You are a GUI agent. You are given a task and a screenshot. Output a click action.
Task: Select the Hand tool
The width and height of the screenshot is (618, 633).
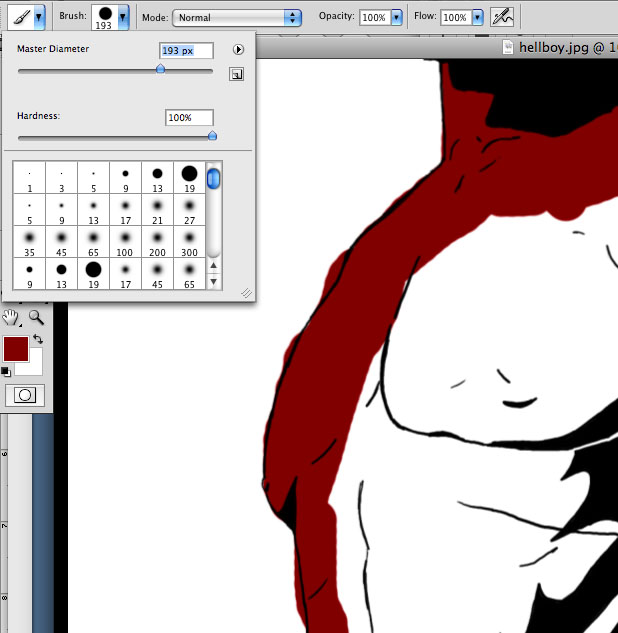pos(11,318)
